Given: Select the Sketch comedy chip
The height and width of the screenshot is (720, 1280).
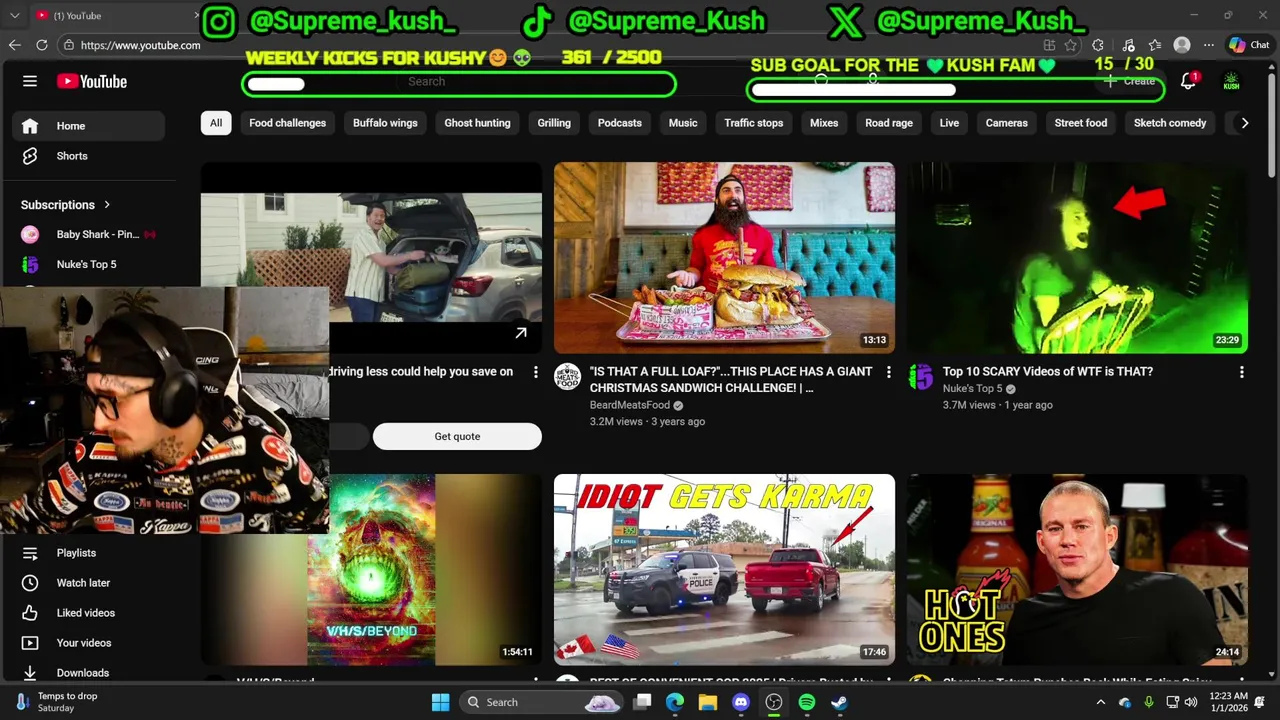Looking at the screenshot, I should coord(1170,123).
